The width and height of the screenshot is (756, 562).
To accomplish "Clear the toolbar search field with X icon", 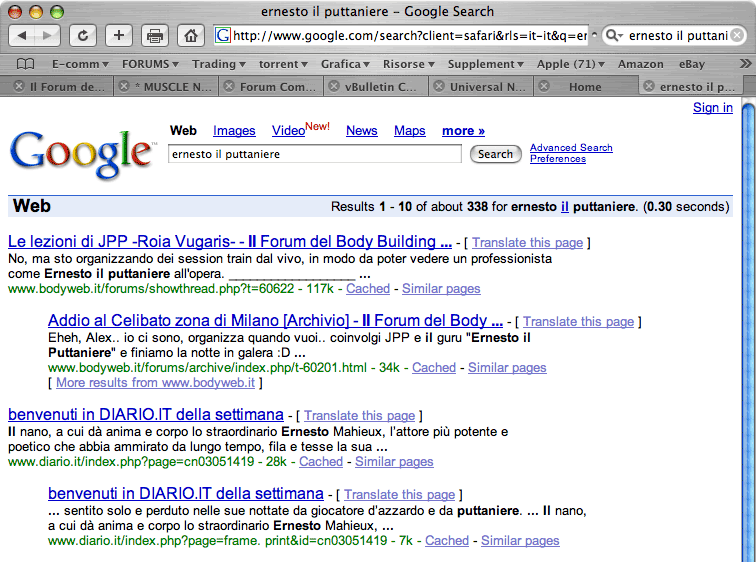I will (x=737, y=36).
